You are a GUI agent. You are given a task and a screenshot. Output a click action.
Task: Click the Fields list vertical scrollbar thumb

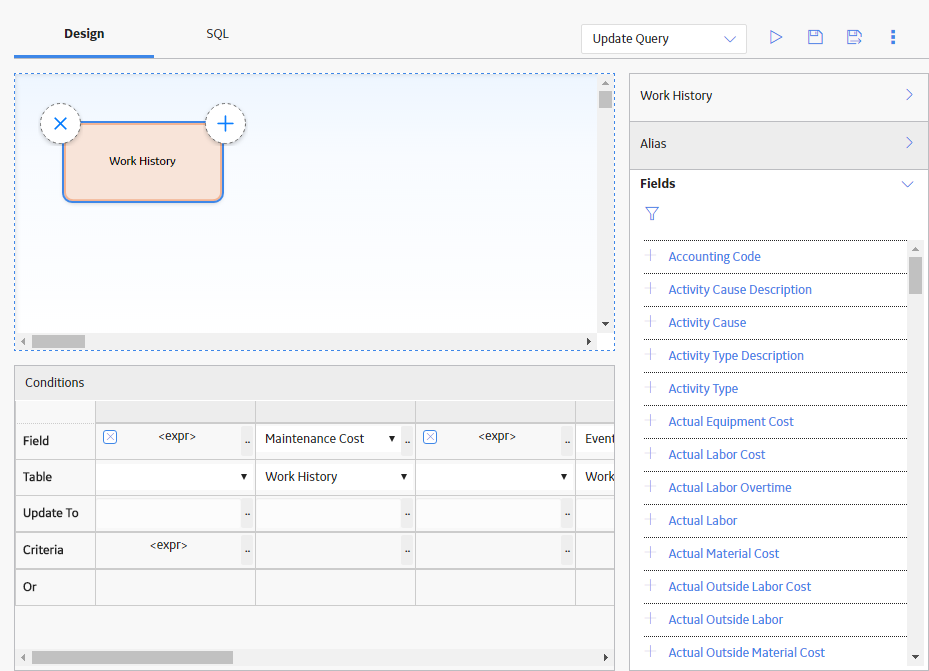coord(915,275)
